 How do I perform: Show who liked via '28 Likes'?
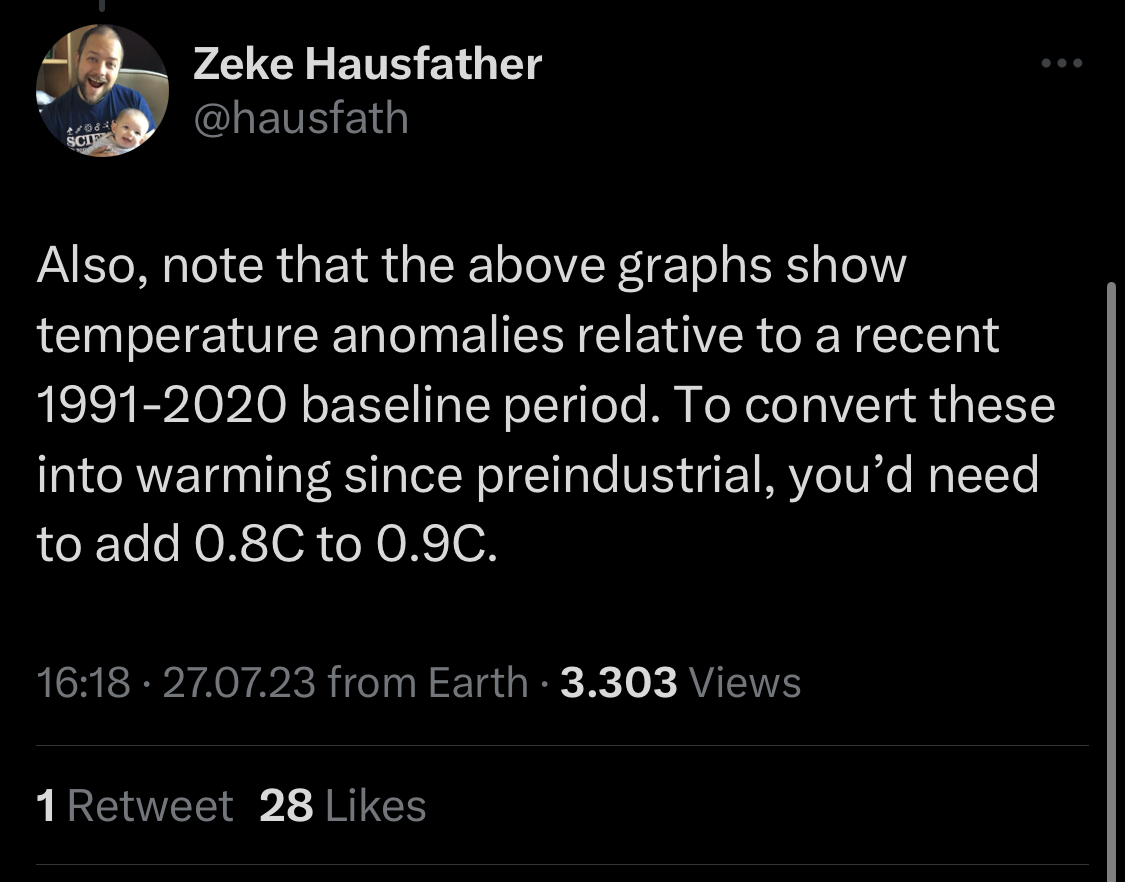(x=343, y=805)
